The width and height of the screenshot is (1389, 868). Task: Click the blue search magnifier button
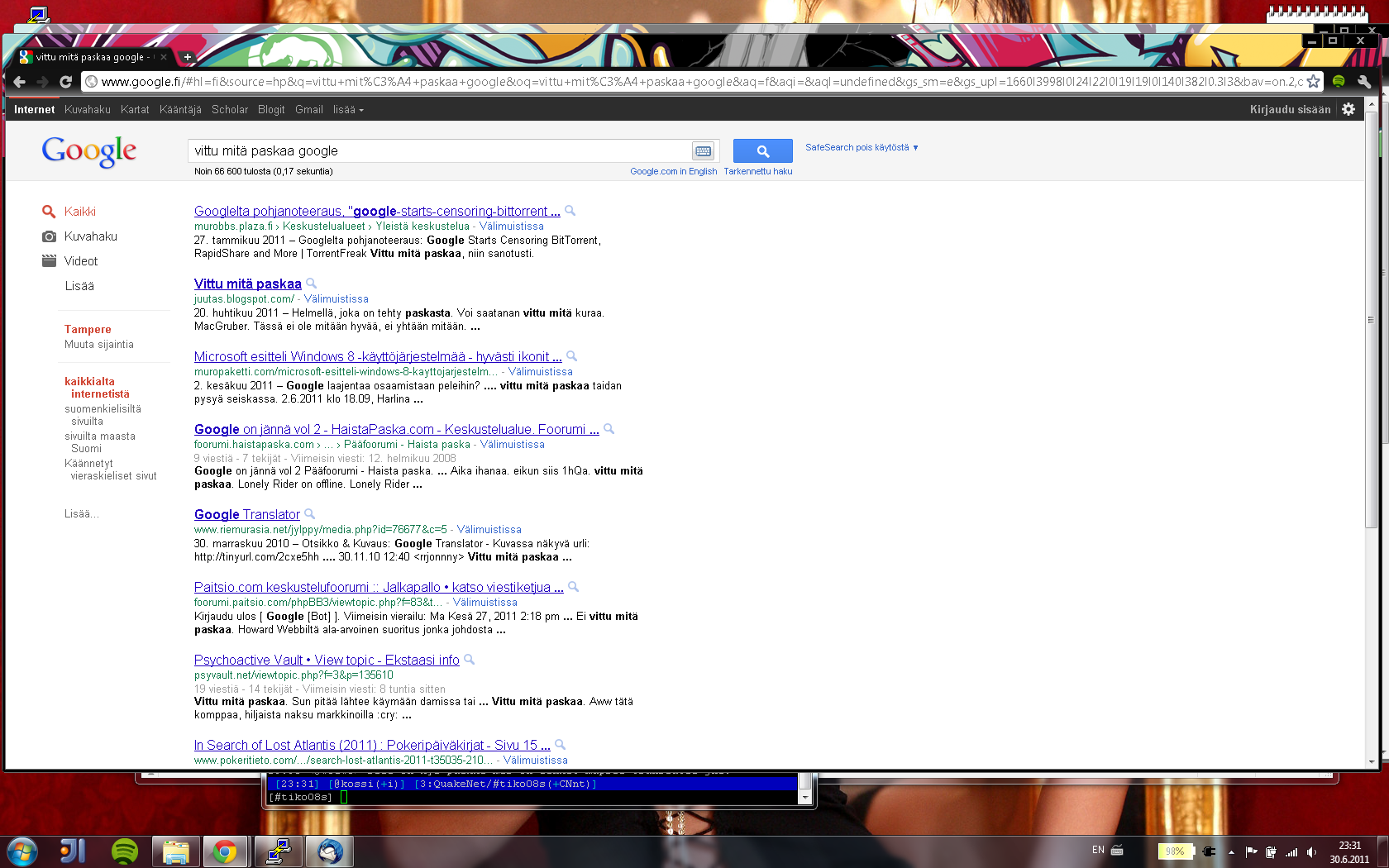coord(762,151)
